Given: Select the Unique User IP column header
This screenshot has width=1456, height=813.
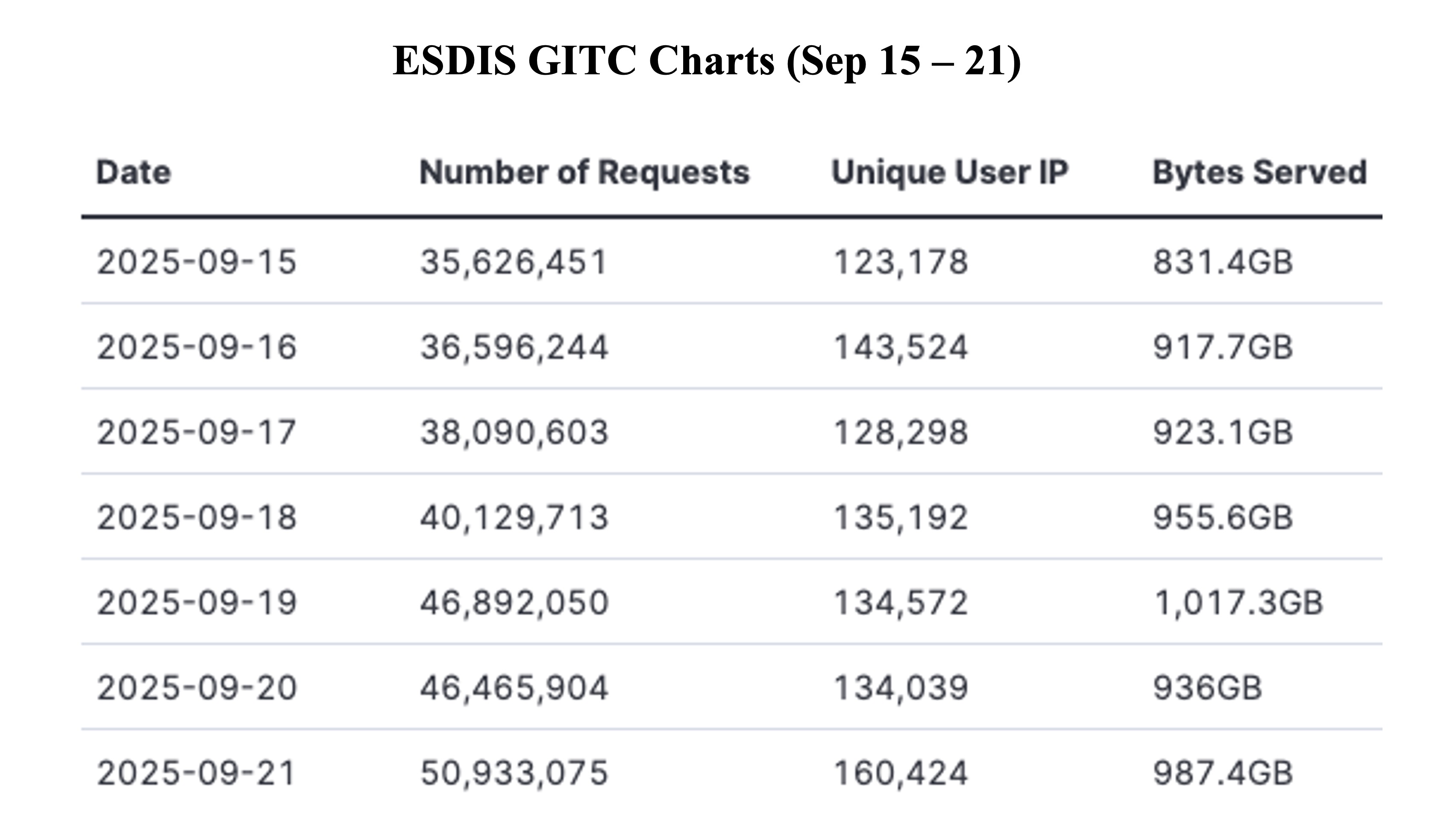Looking at the screenshot, I should coord(950,173).
